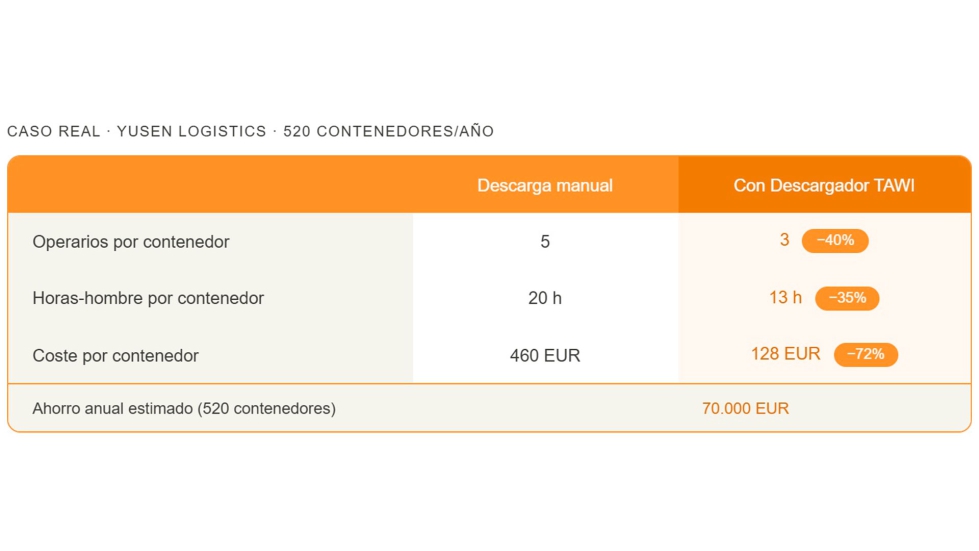Click the "128 EUR" TAWI cost value
The image size is (979, 551).
[x=786, y=354]
